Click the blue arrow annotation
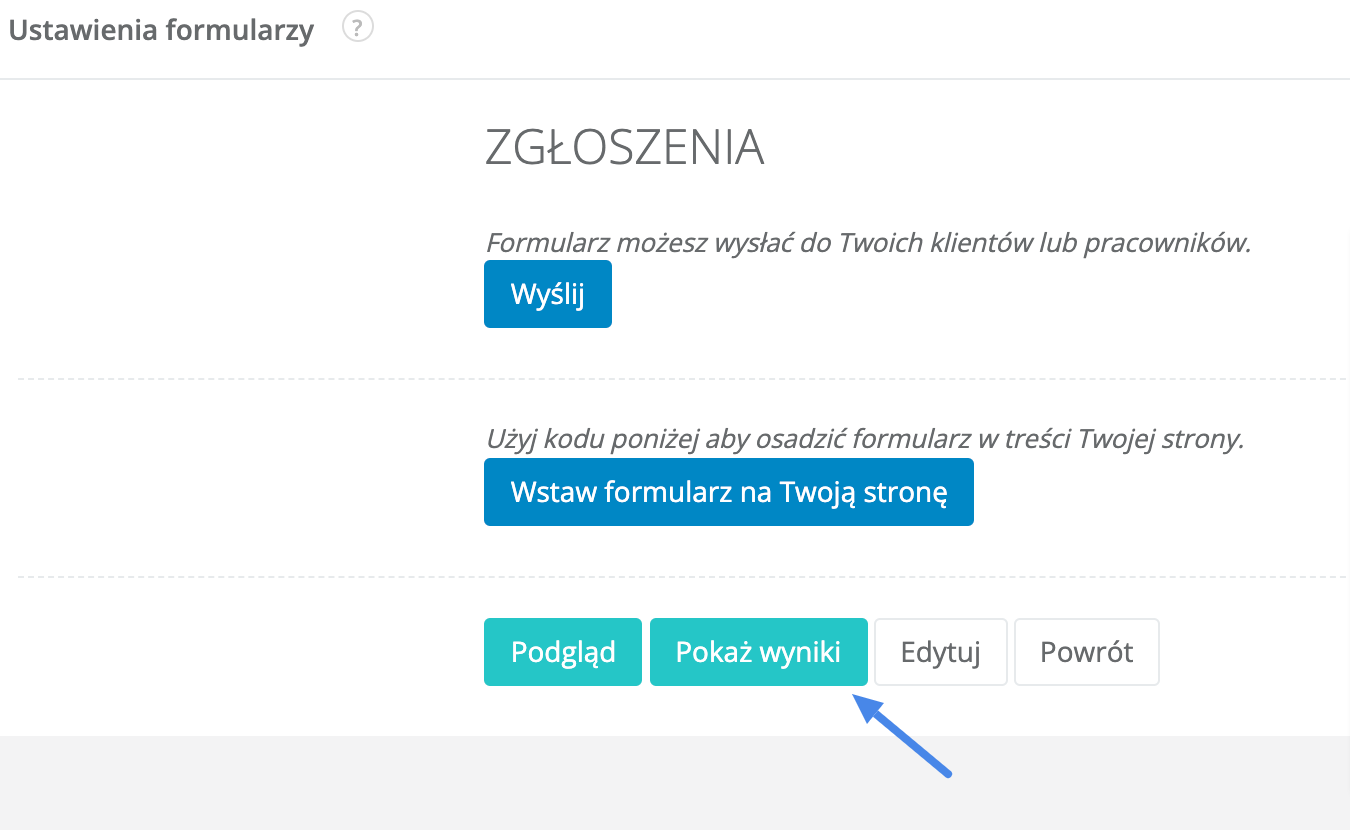The image size is (1350, 830). 905,737
